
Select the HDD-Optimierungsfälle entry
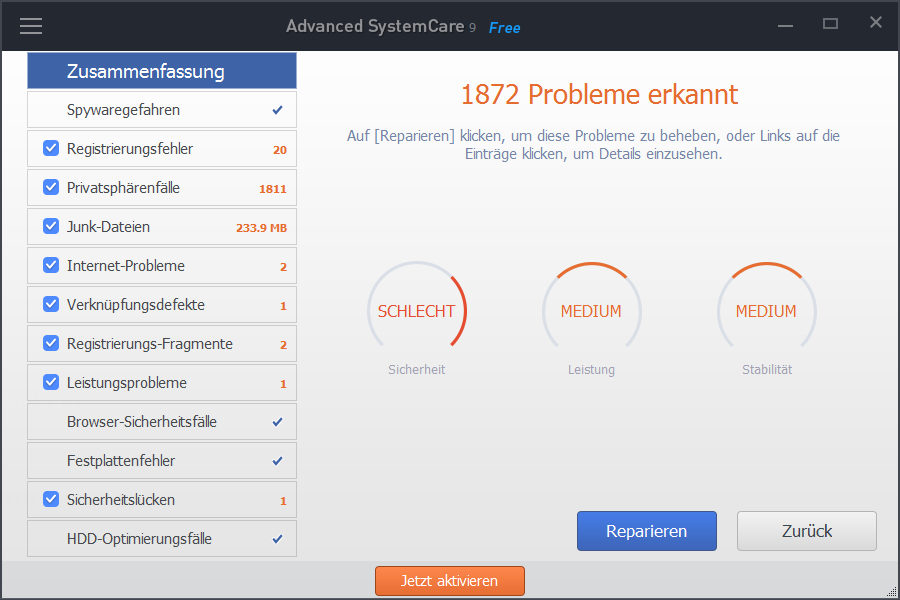162,539
